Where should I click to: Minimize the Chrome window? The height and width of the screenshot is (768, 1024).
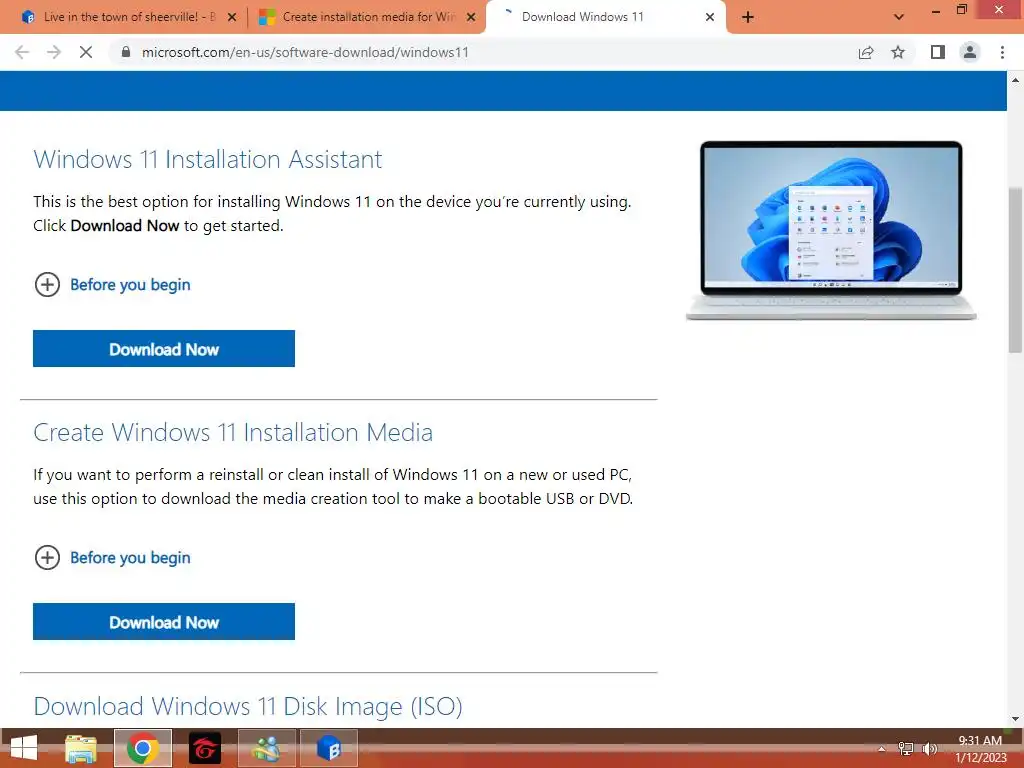(936, 10)
